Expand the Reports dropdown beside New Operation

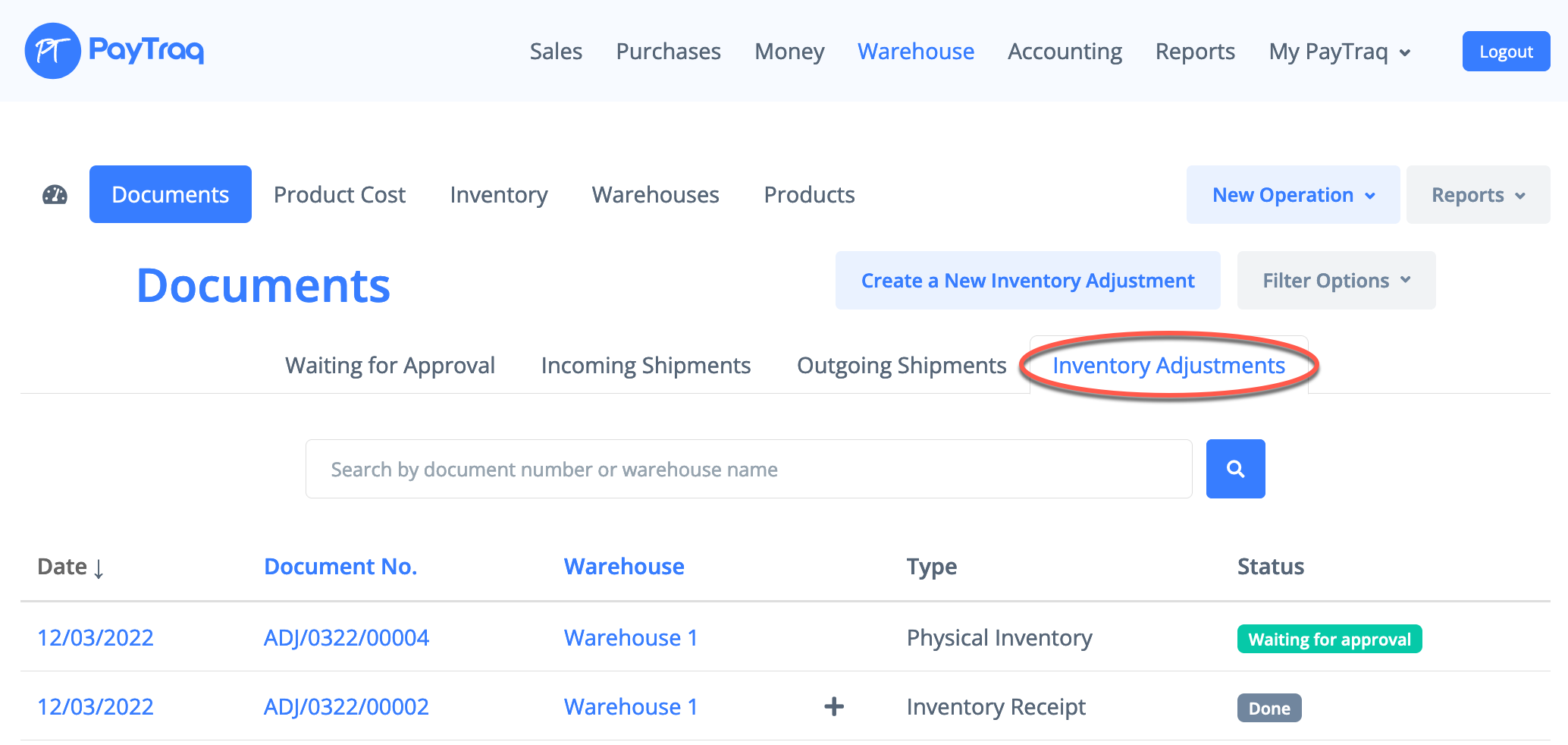[x=1477, y=195]
